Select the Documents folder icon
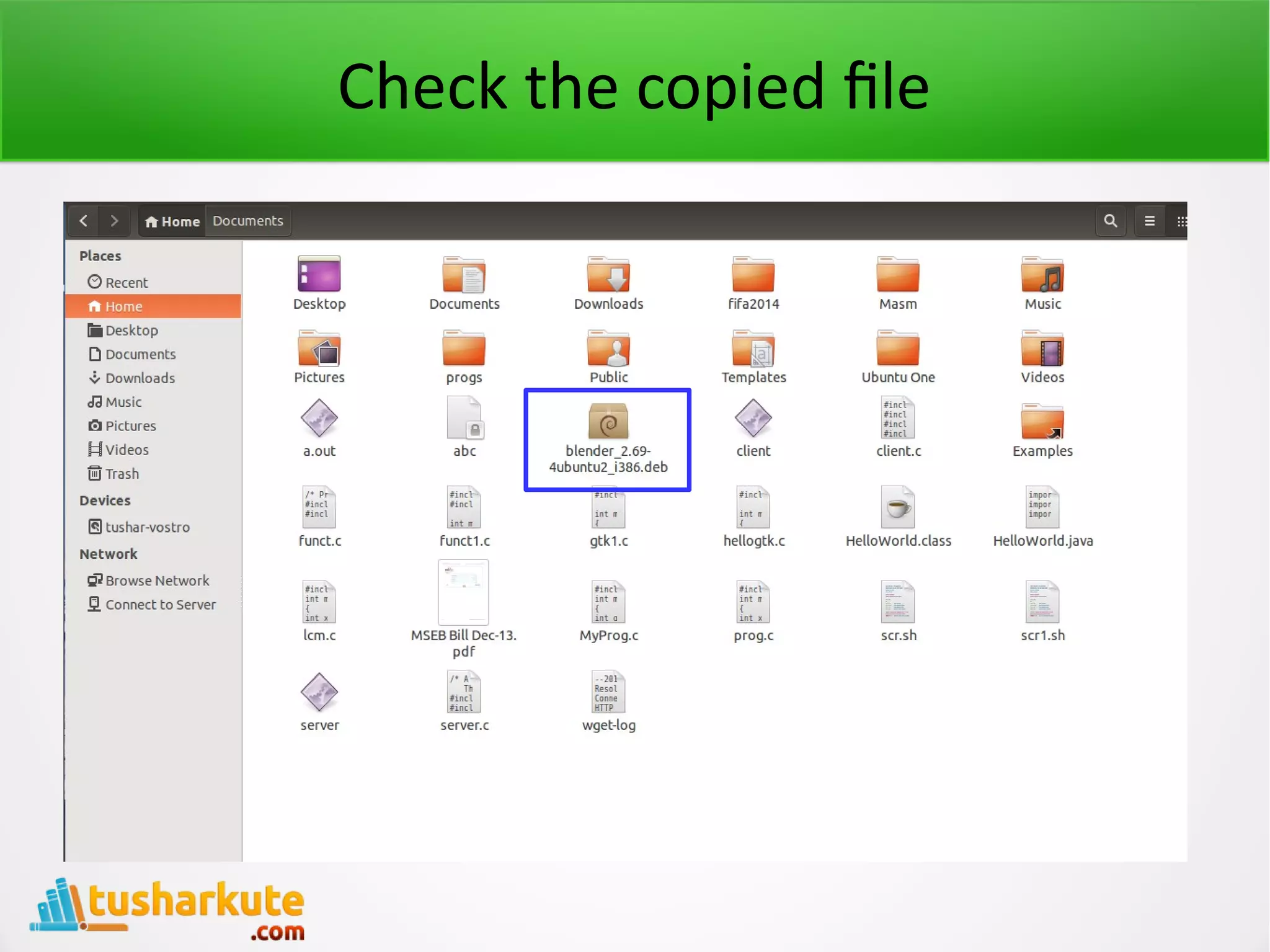 [464, 283]
